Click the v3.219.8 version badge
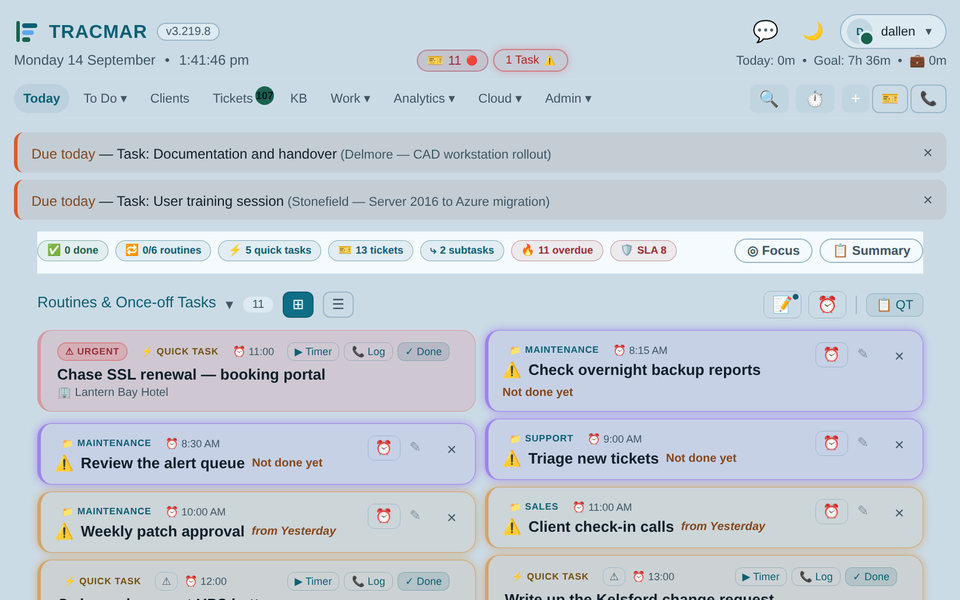The width and height of the screenshot is (960, 600). pyautogui.click(x=188, y=31)
